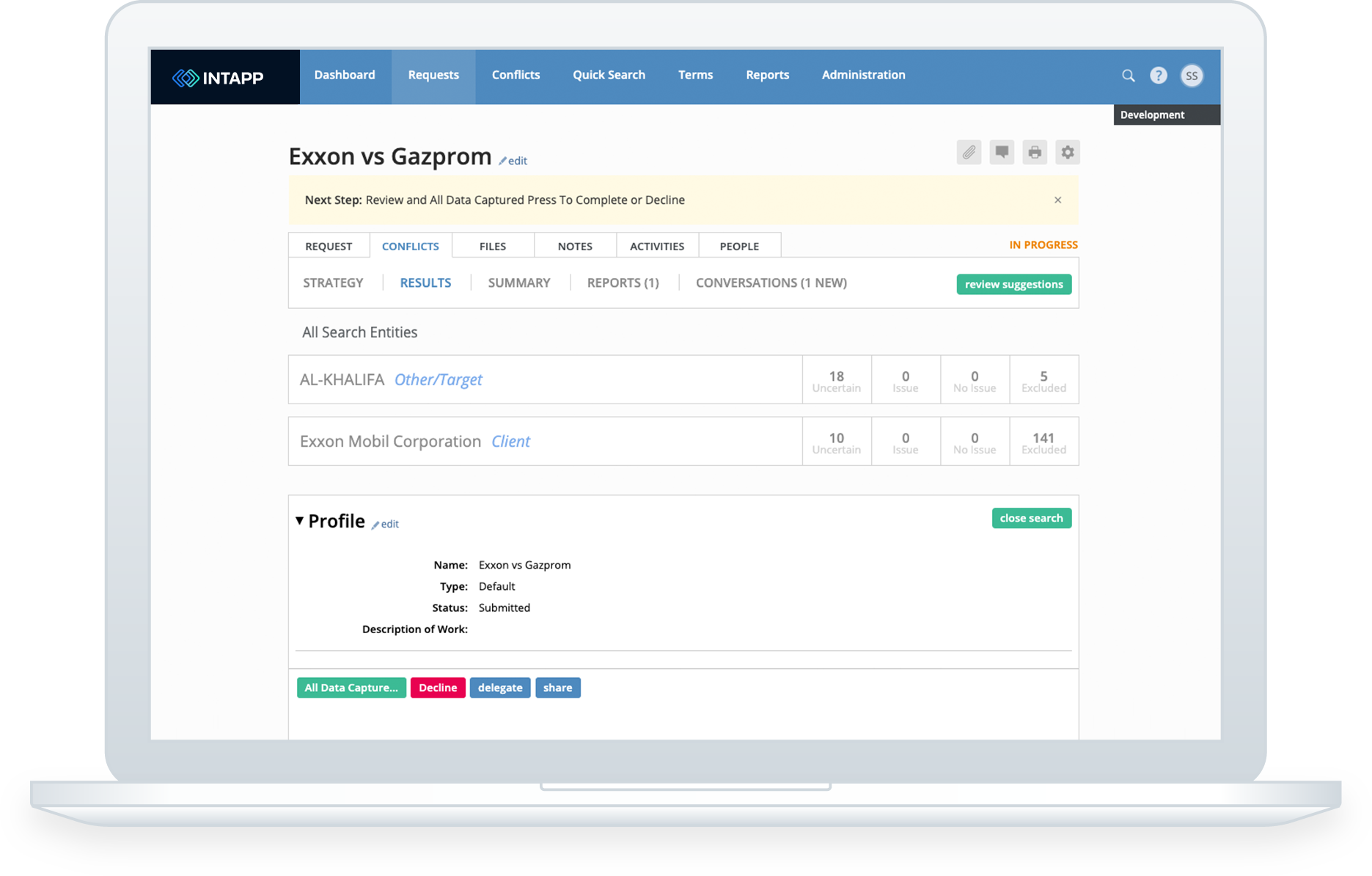Click edit next to Exxon vs Gazprom
Viewport: 1372px width, 876px height.
click(513, 161)
